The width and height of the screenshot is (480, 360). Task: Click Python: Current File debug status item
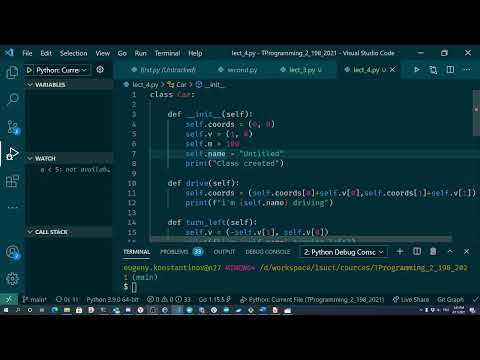312,299
